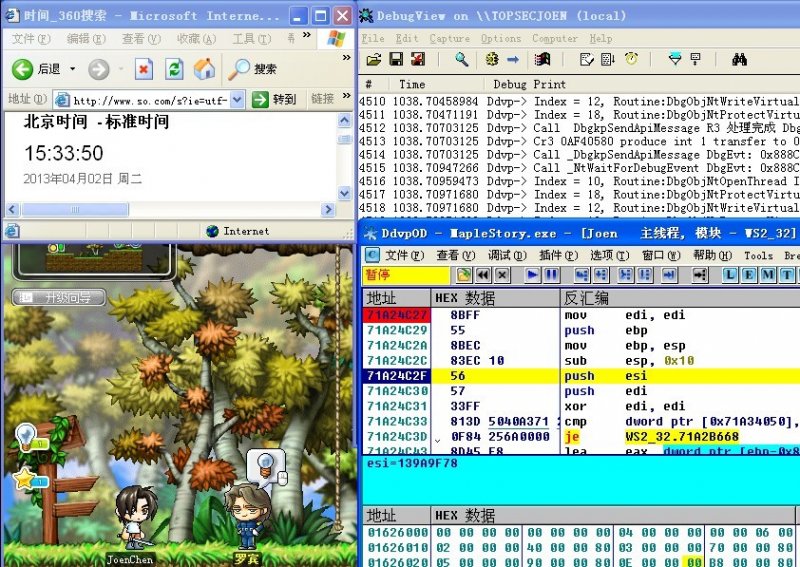Open the 选项(T) menu in DdvpOD
The height and width of the screenshot is (567, 800).
(609, 255)
